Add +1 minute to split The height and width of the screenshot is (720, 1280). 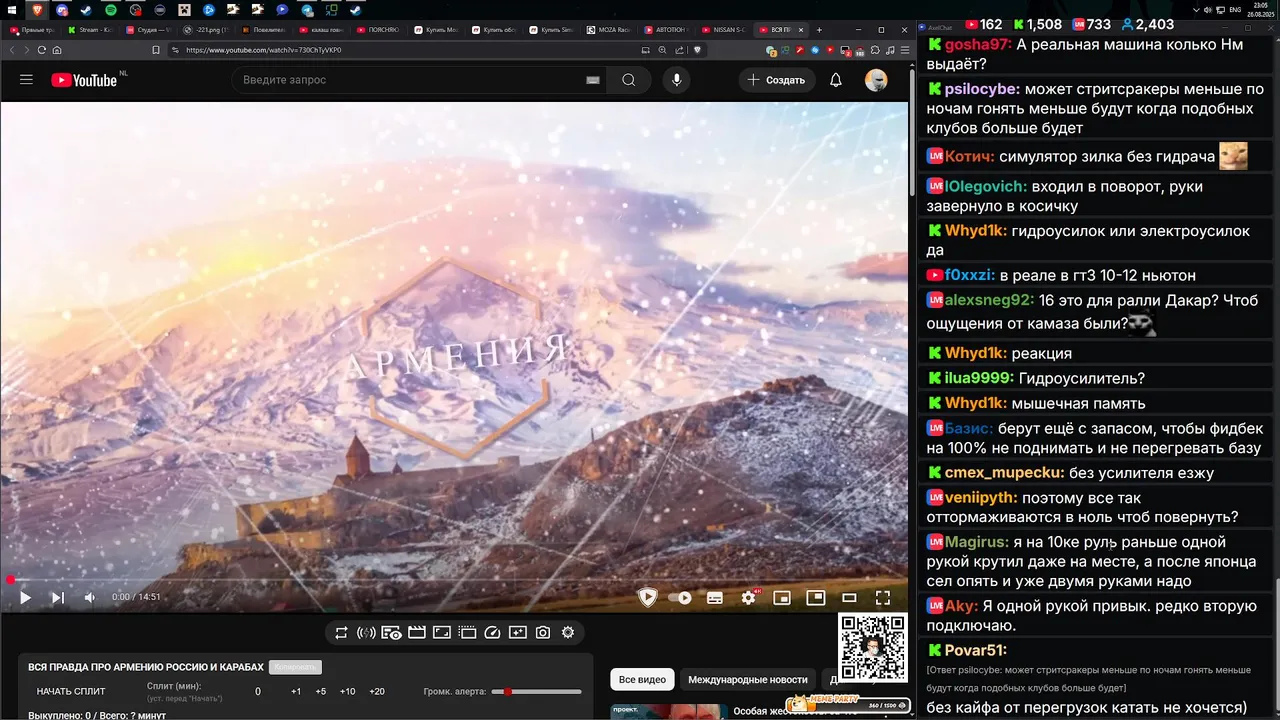point(296,692)
